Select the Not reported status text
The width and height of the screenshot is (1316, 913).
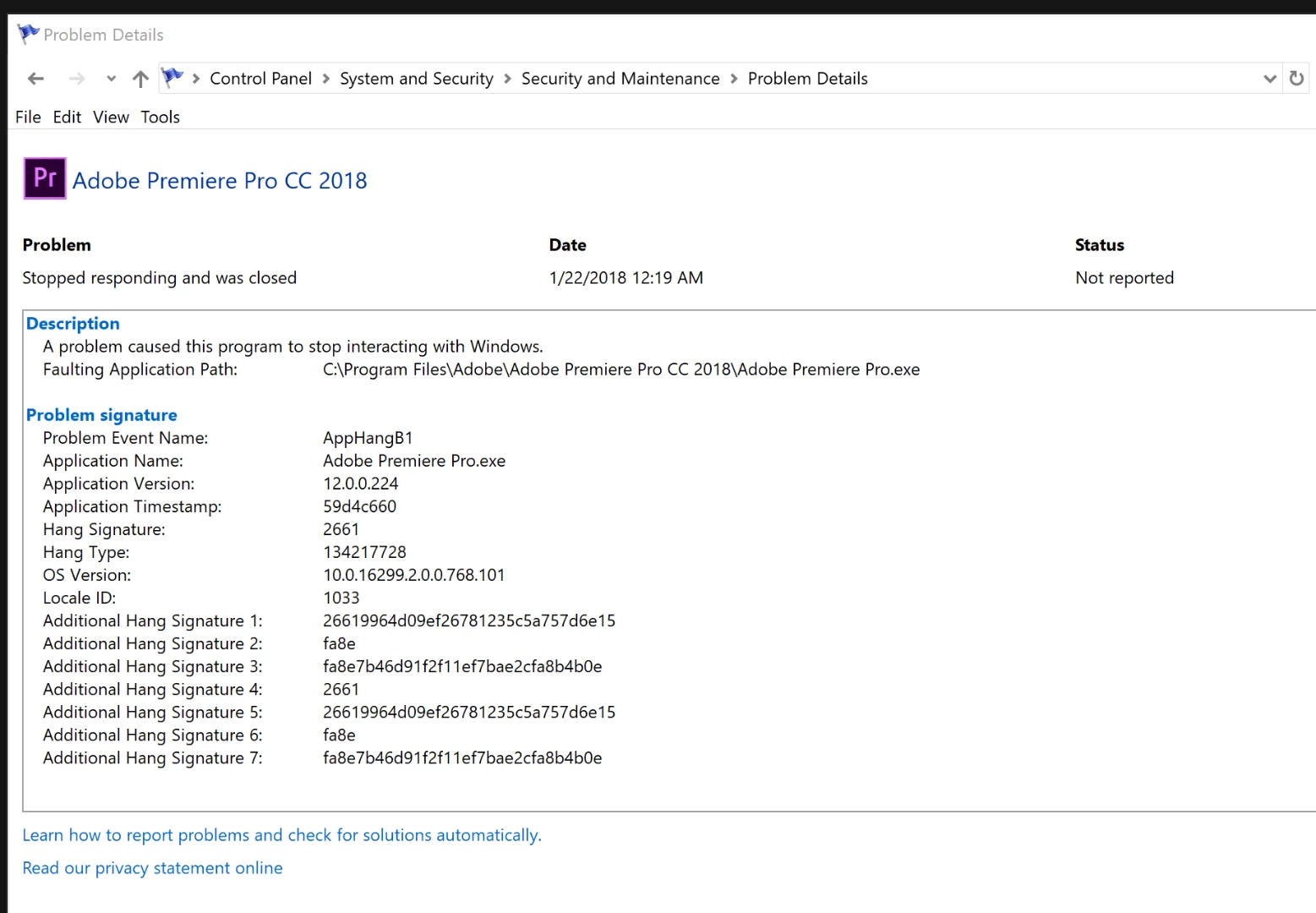1124,278
